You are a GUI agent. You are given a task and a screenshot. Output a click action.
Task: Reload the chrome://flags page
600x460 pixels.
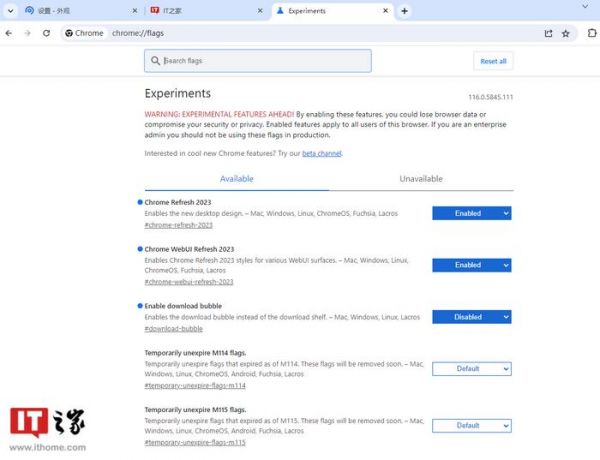coord(46,33)
